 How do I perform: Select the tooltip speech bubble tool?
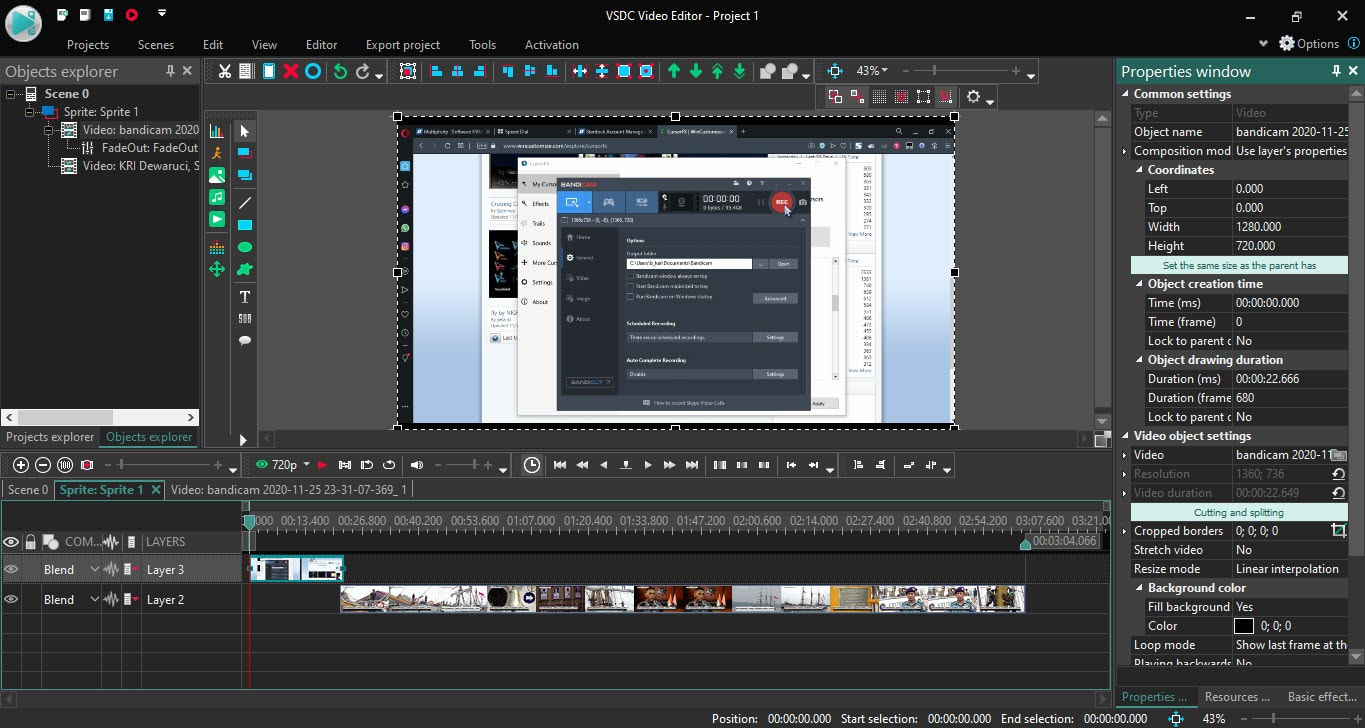pyautogui.click(x=245, y=341)
